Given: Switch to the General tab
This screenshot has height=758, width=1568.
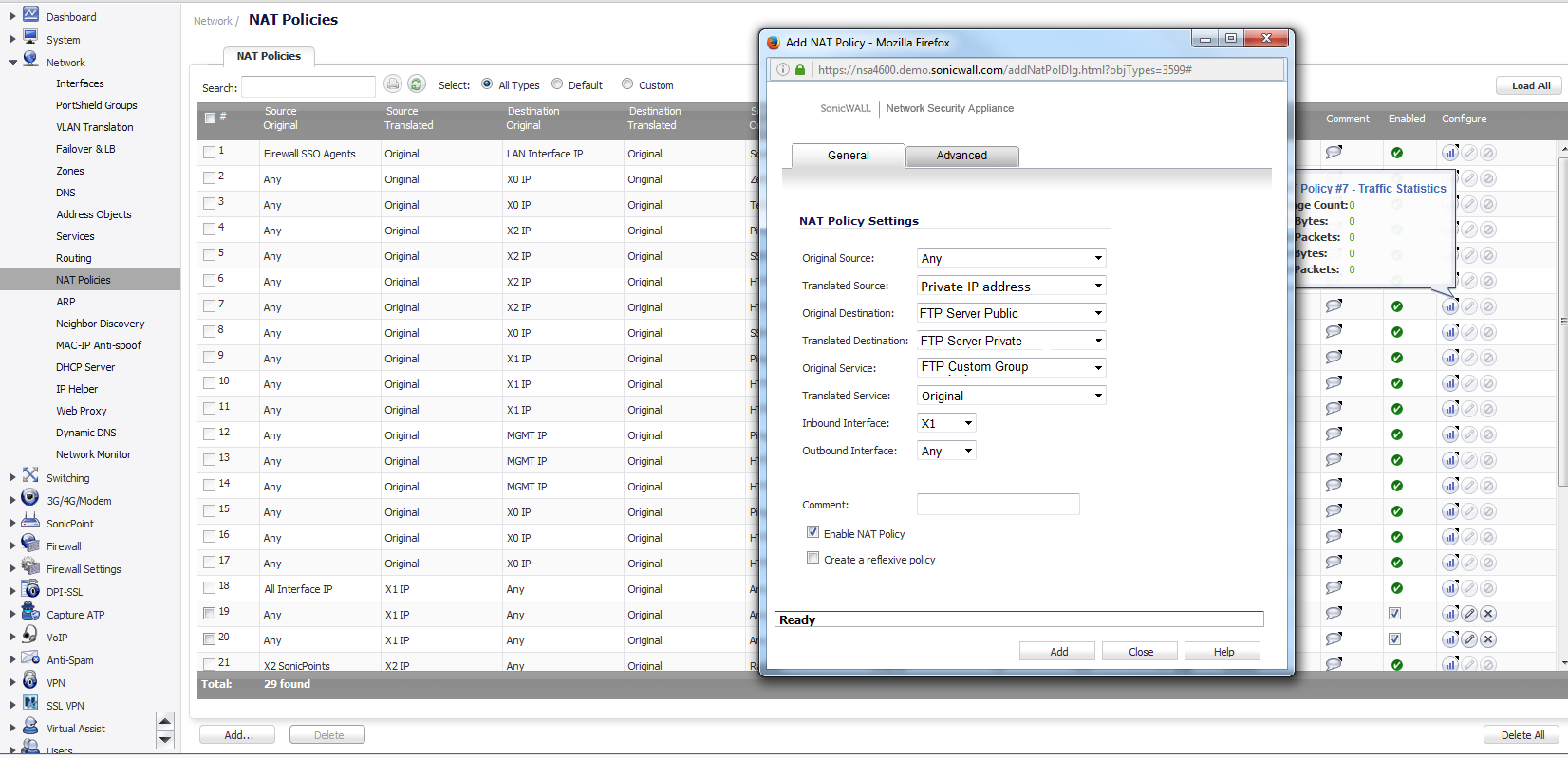Looking at the screenshot, I should [849, 156].
